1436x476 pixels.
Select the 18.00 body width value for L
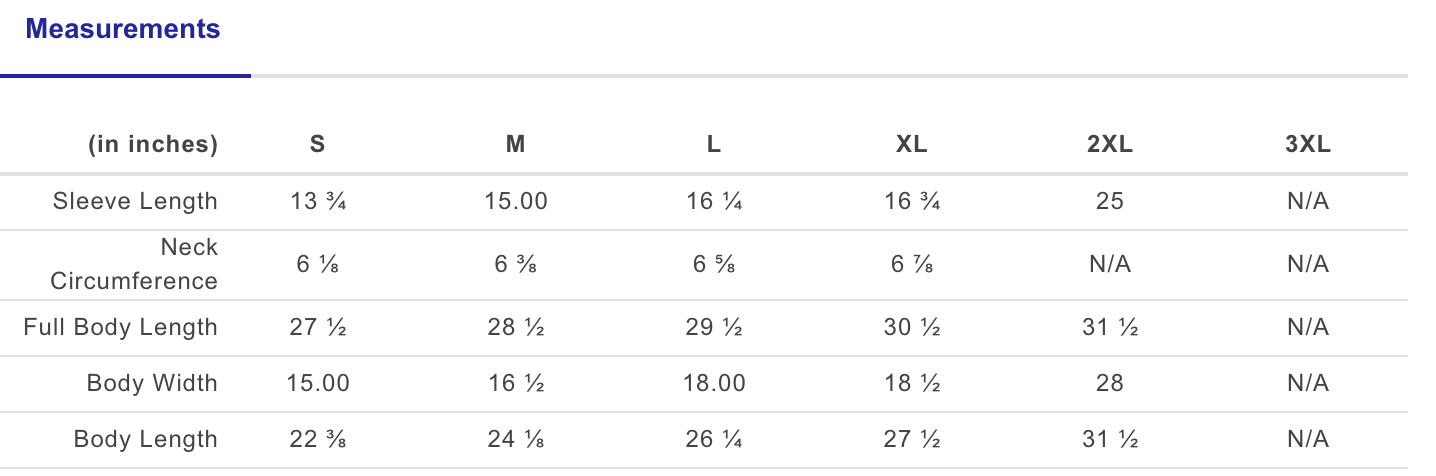[713, 383]
